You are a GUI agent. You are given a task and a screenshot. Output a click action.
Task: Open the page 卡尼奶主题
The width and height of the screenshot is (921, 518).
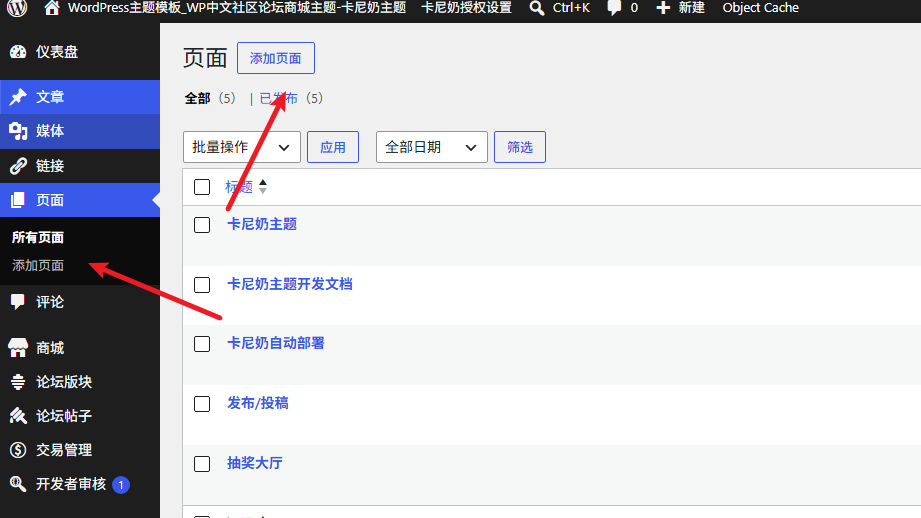[262, 224]
